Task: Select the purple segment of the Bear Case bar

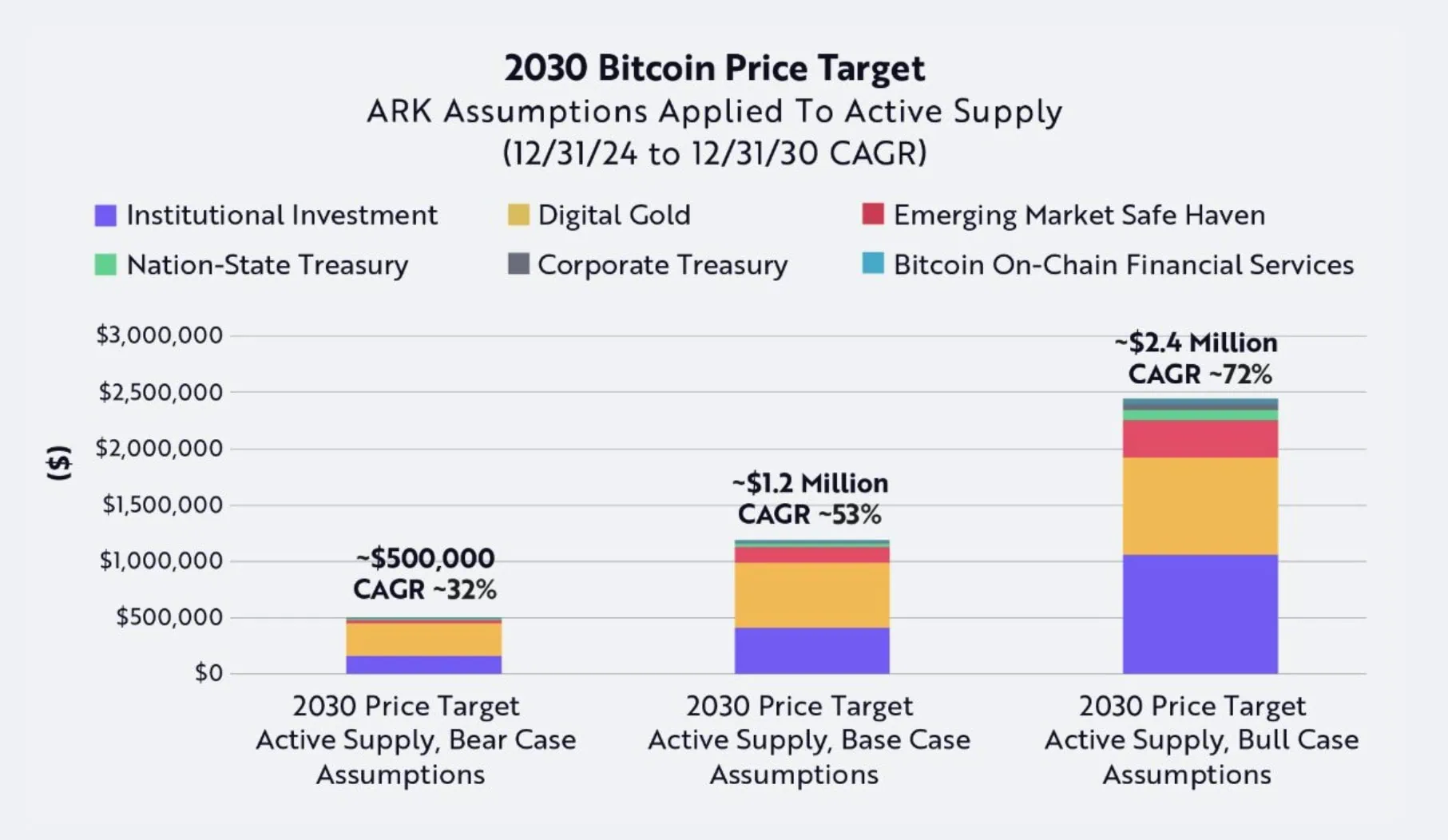Action: 423,664
